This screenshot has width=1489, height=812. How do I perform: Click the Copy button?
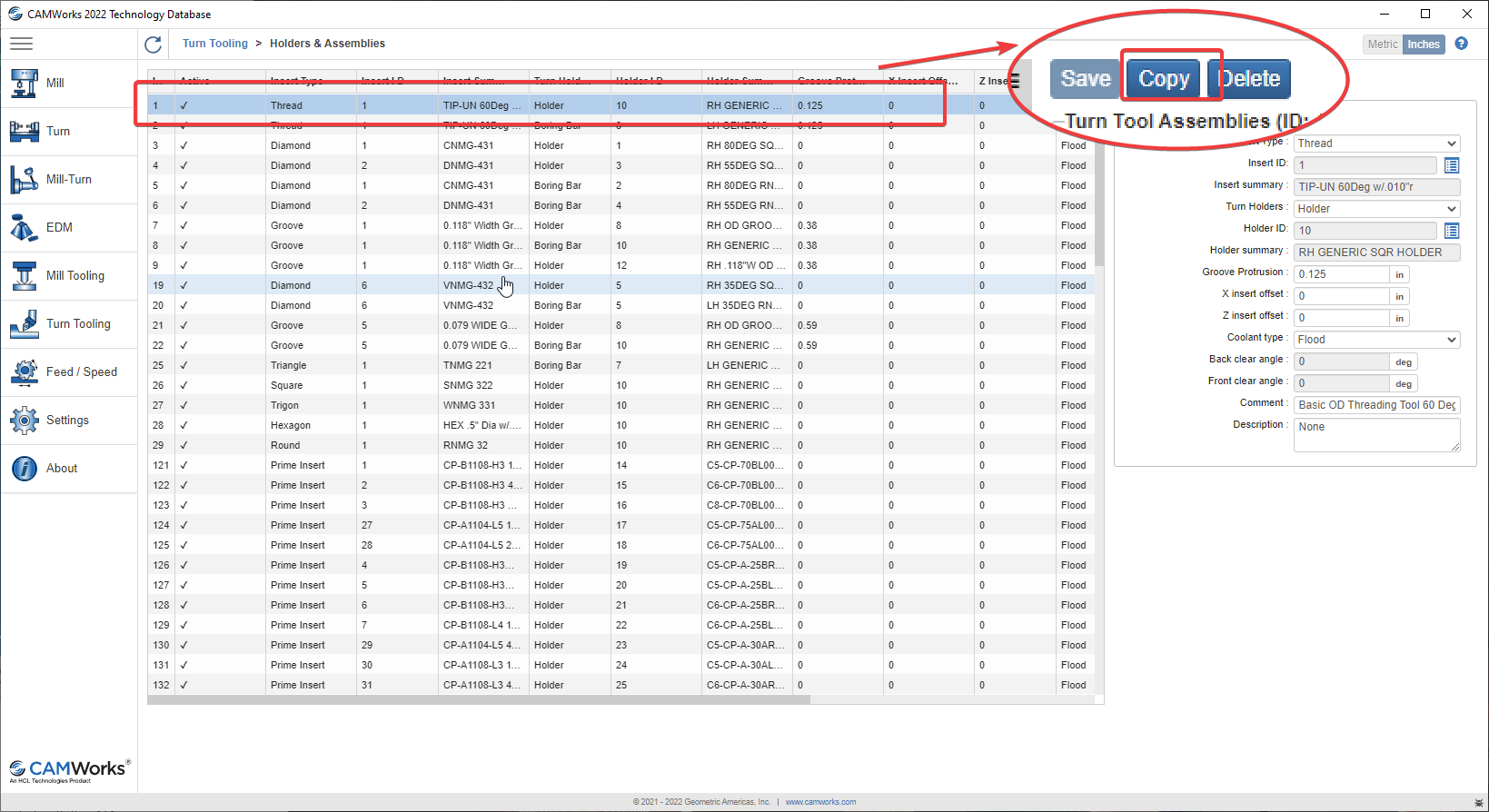tap(1164, 79)
